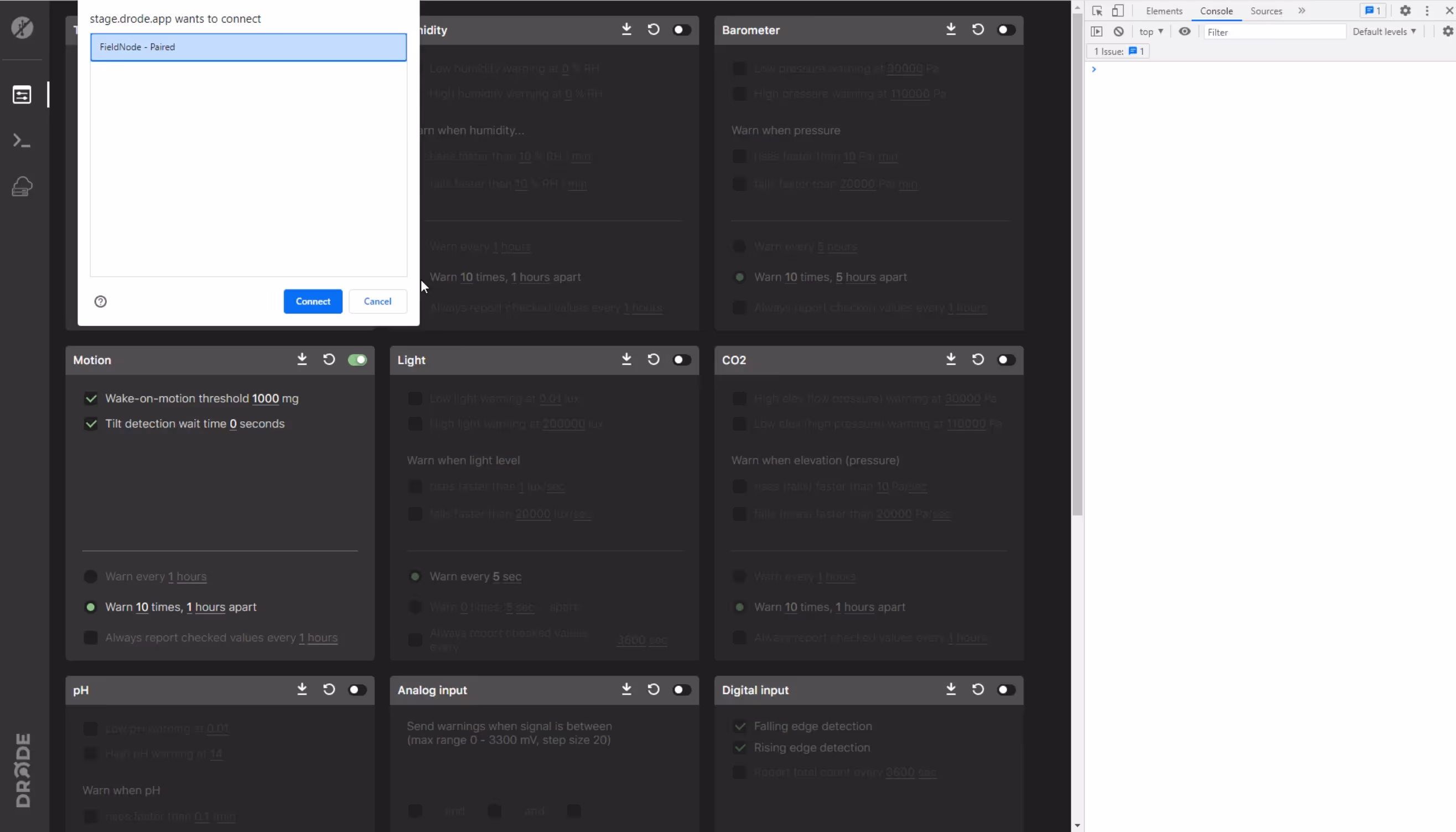Expand more DevTools tabs chevron
The width and height of the screenshot is (1456, 832).
pyautogui.click(x=1302, y=11)
